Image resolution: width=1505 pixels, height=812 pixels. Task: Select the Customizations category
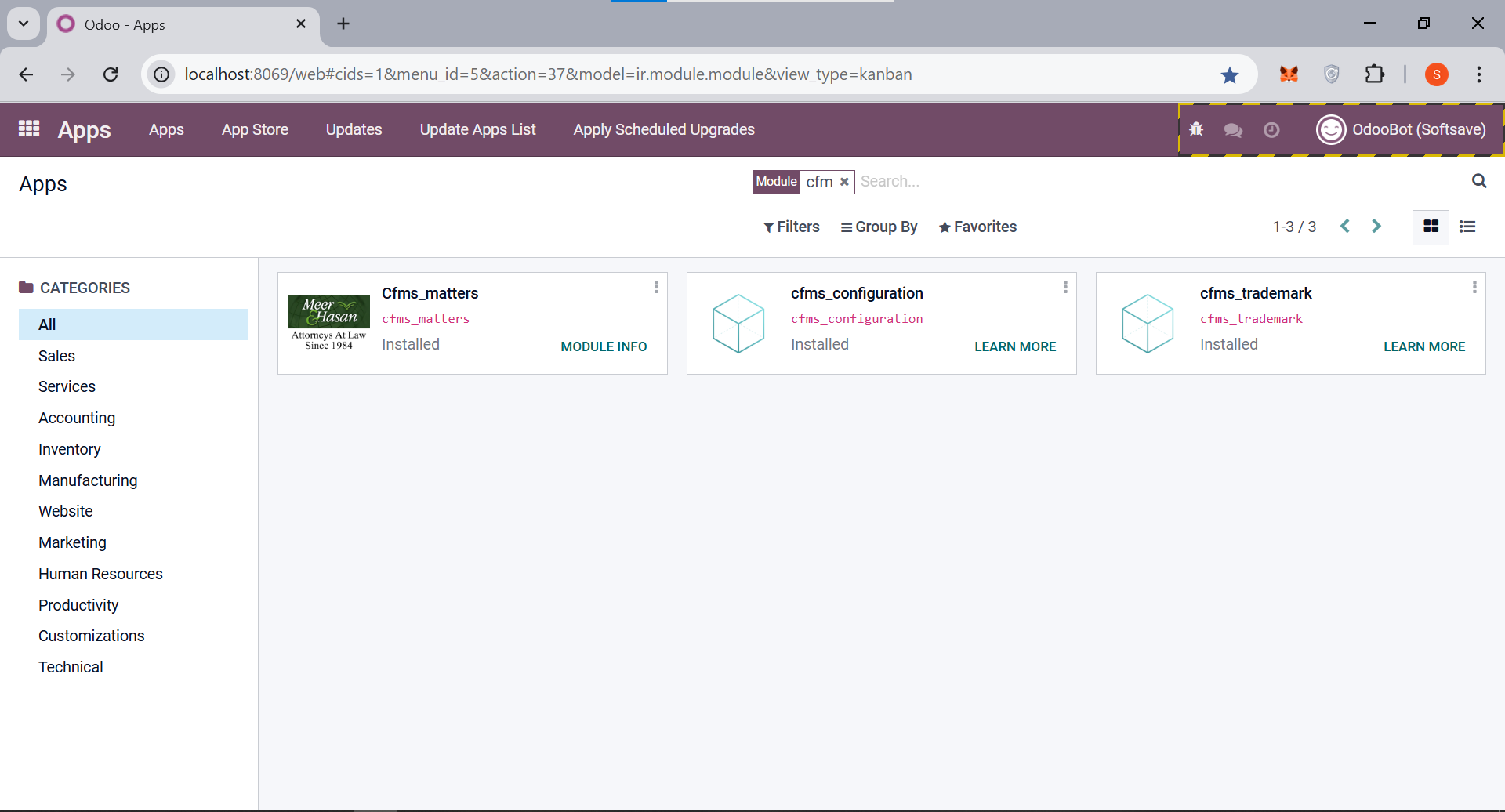pyautogui.click(x=91, y=636)
